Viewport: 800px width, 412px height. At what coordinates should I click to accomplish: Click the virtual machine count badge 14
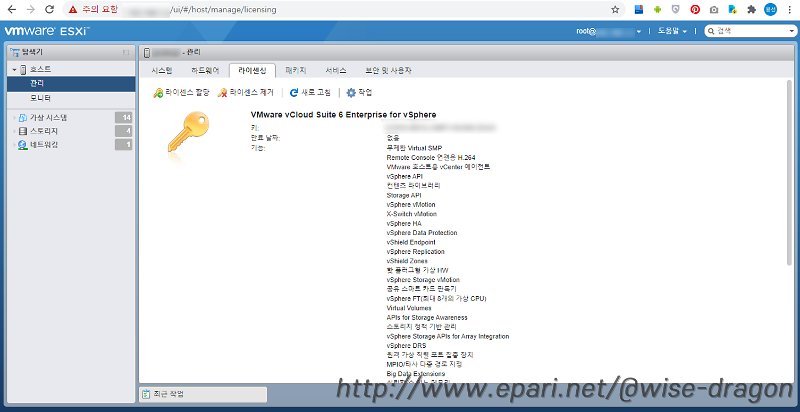[x=123, y=118]
